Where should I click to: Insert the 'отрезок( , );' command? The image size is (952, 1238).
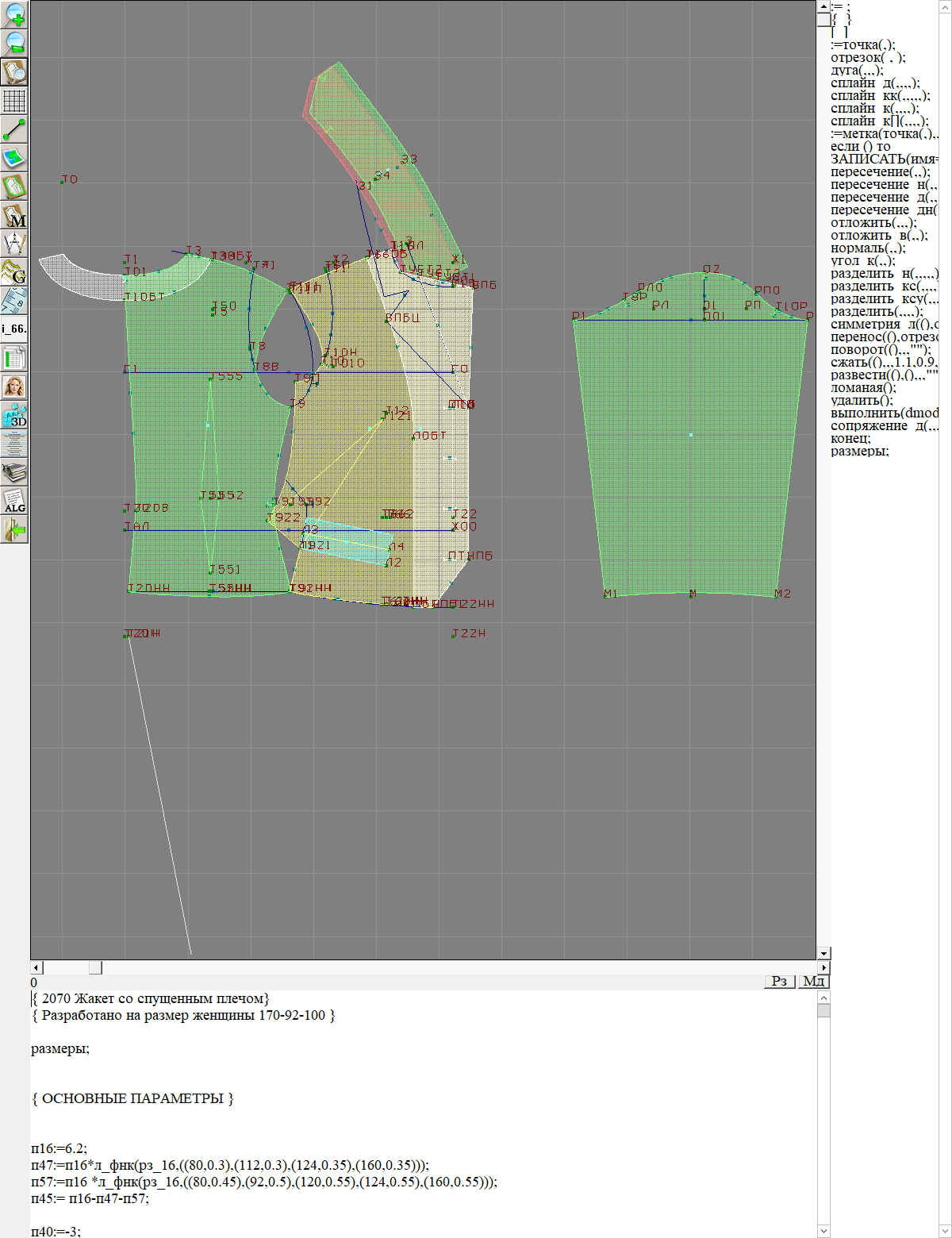867,57
